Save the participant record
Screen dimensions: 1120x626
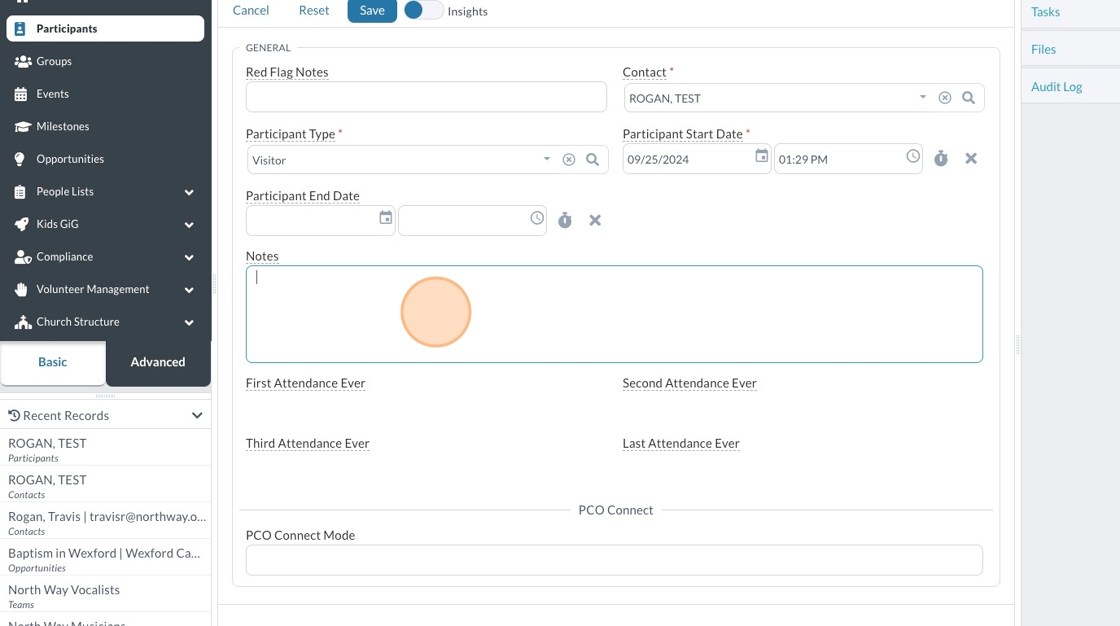(372, 11)
